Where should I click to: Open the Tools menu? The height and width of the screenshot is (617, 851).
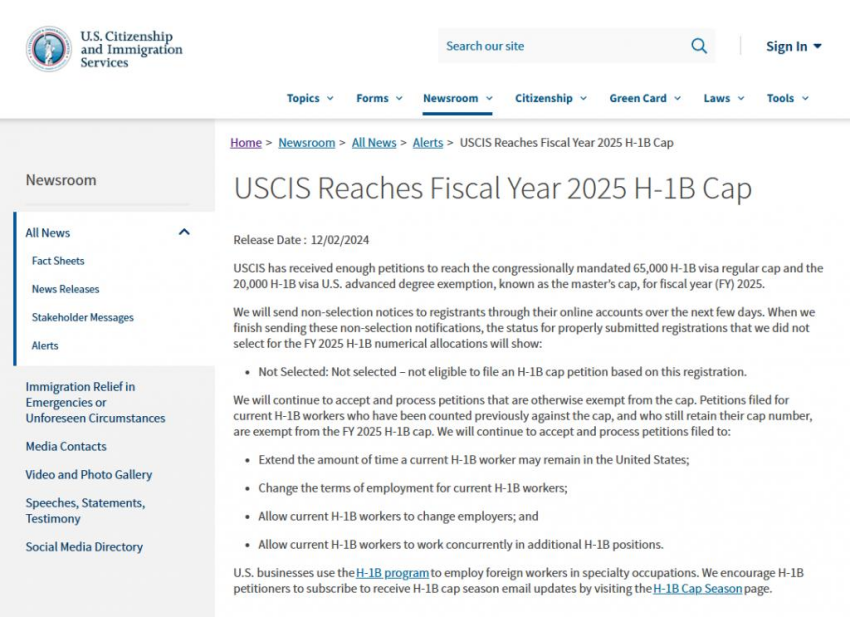(x=788, y=98)
